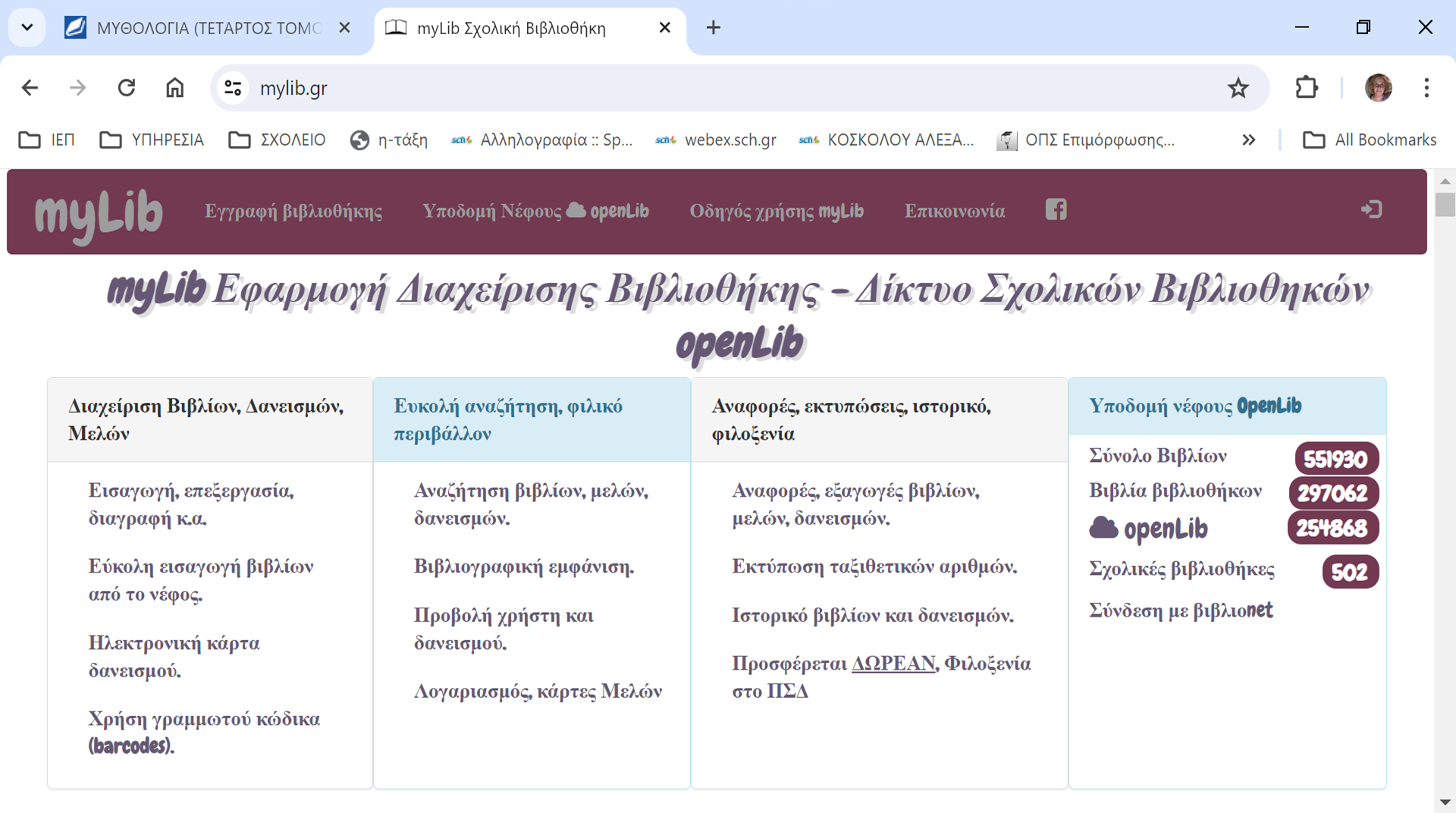This screenshot has height=813, width=1456.
Task: Click the login icon in the navbar
Action: (x=1371, y=210)
